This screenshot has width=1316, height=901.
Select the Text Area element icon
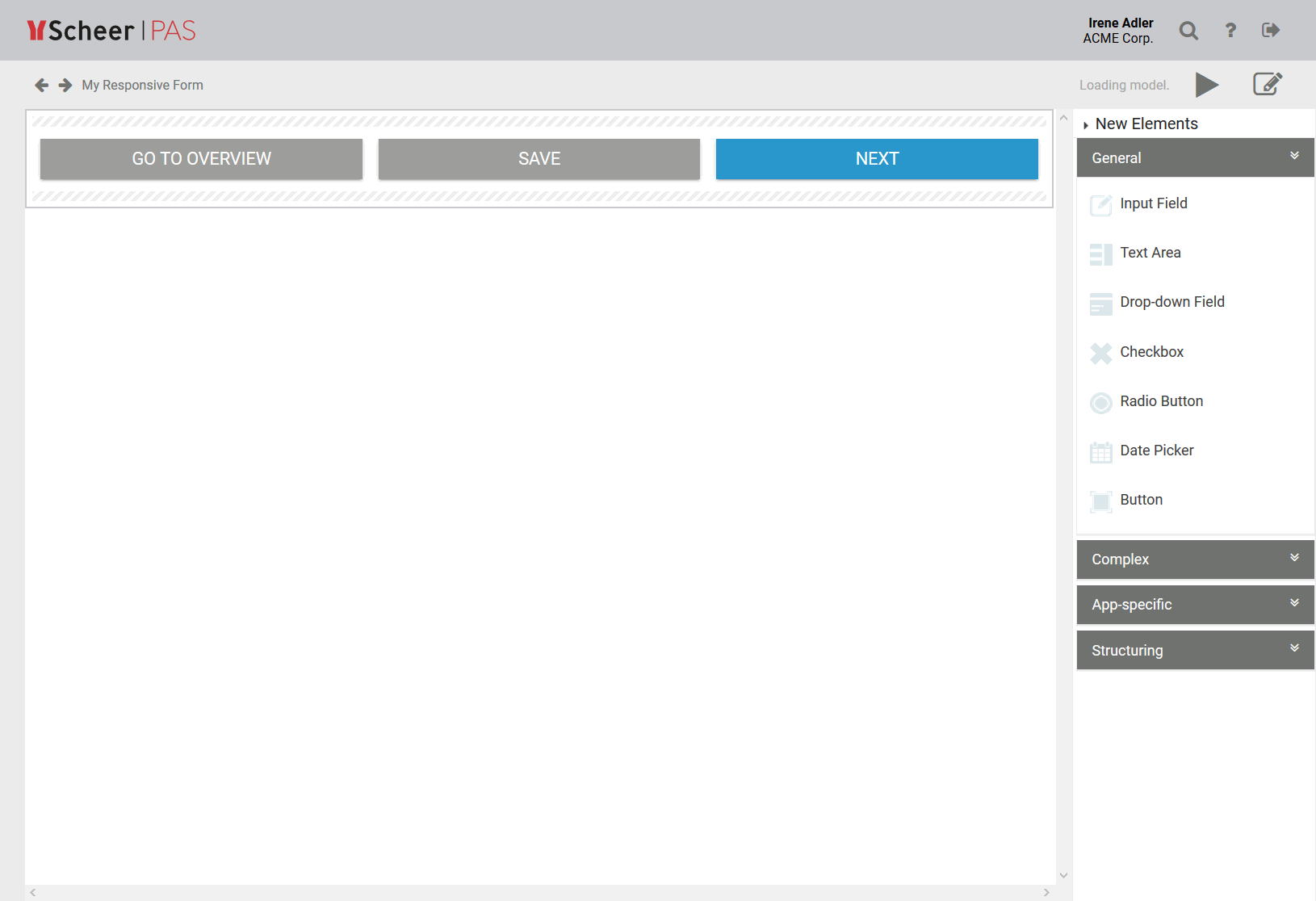point(1100,254)
